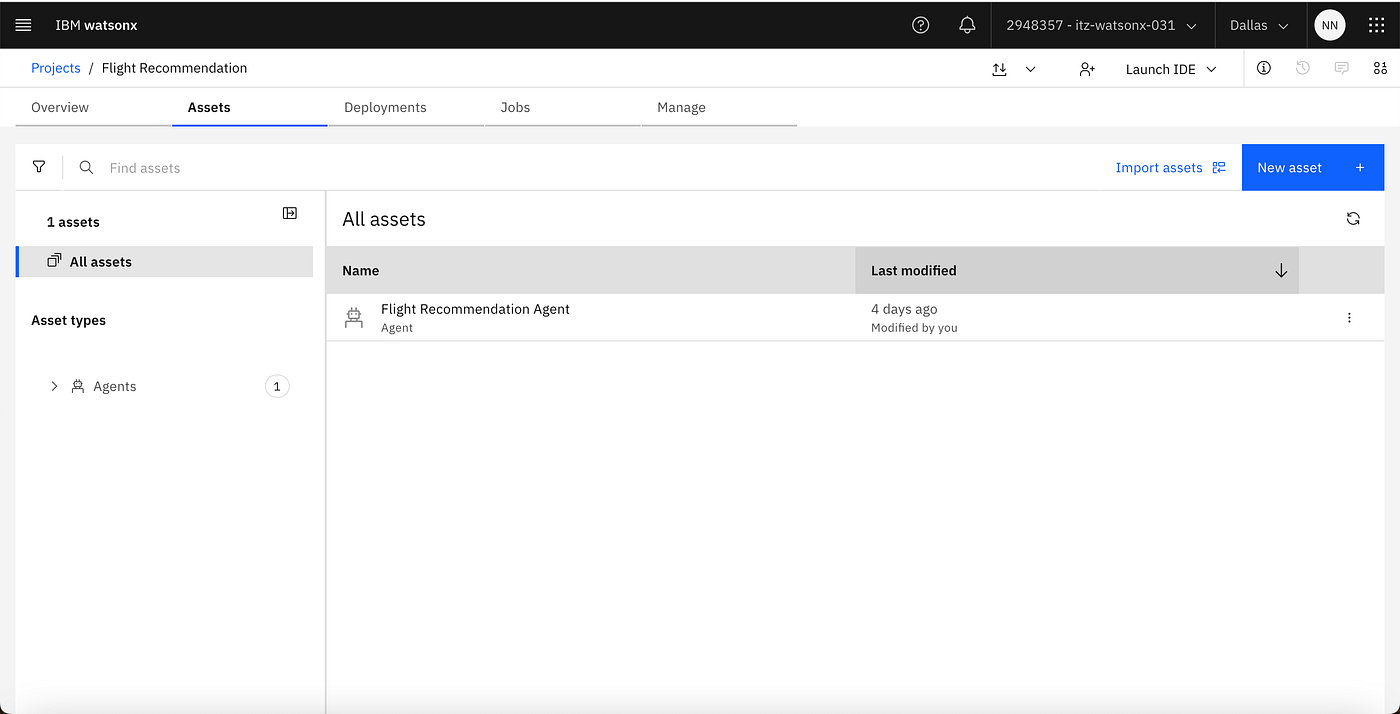Open the chevron next to the import/export arrows
The height and width of the screenshot is (714, 1400).
pyautogui.click(x=1030, y=69)
